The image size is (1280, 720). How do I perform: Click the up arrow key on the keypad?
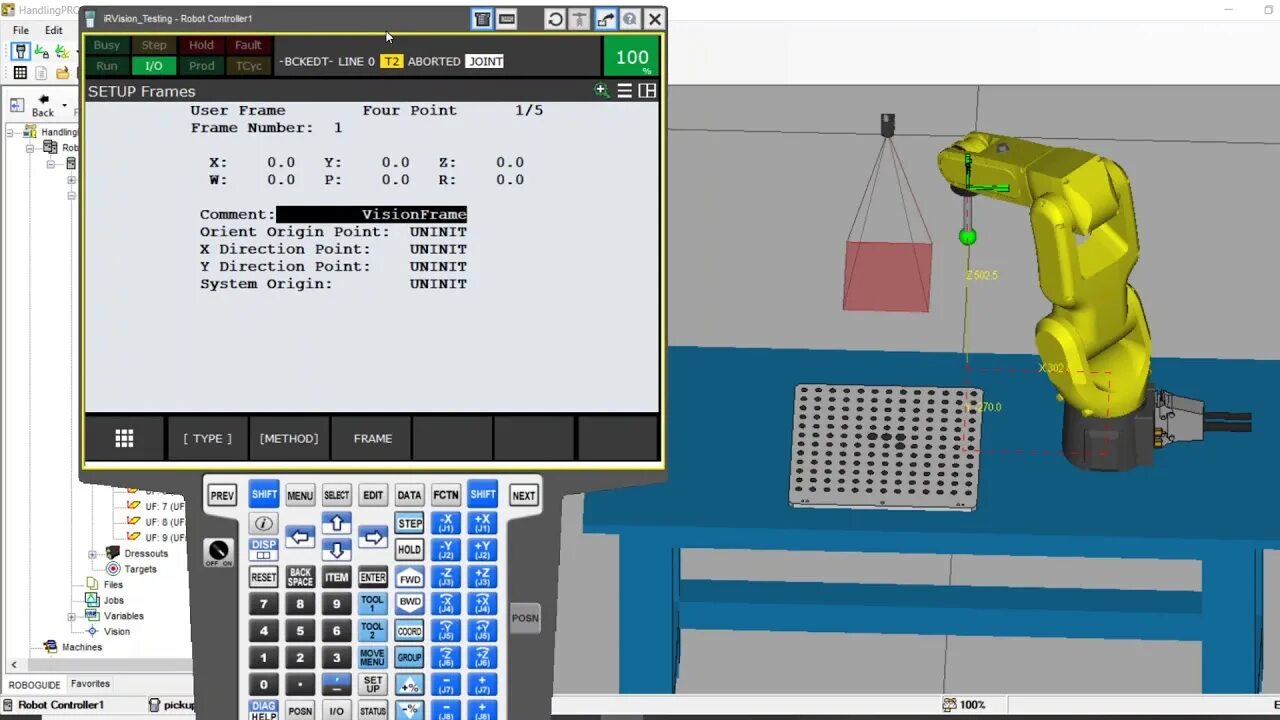click(336, 523)
